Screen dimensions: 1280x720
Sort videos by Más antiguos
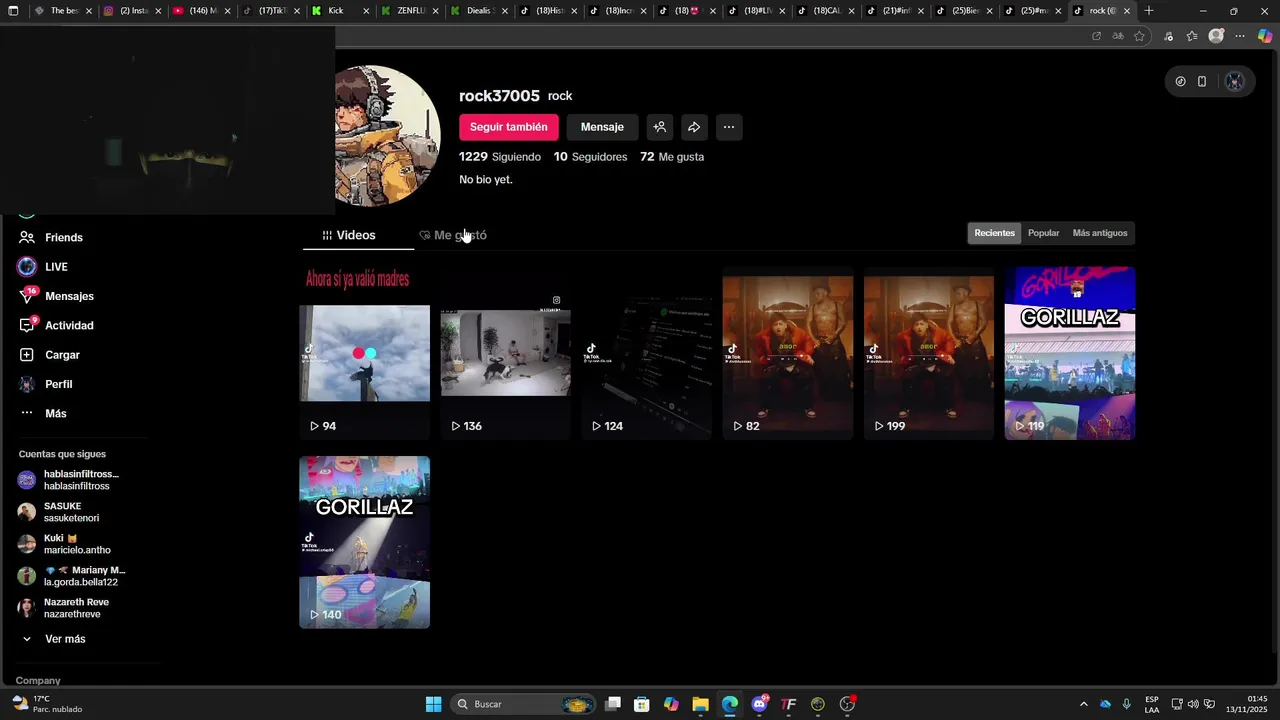coord(1099,233)
